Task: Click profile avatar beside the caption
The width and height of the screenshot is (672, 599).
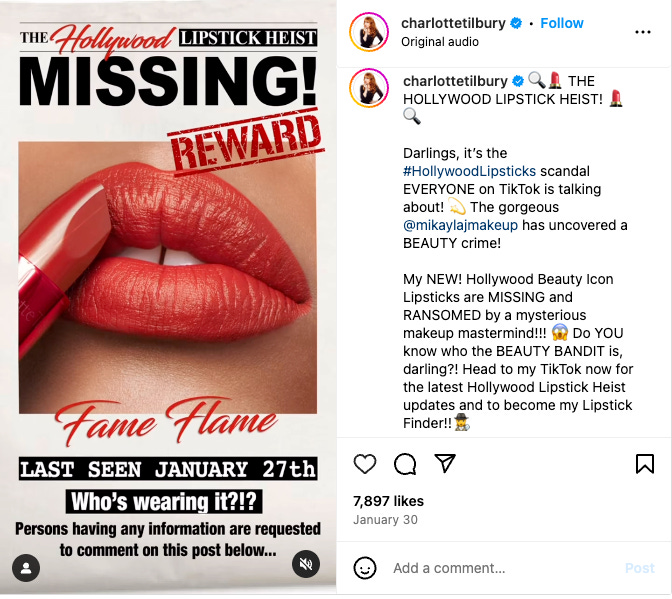Action: [369, 88]
